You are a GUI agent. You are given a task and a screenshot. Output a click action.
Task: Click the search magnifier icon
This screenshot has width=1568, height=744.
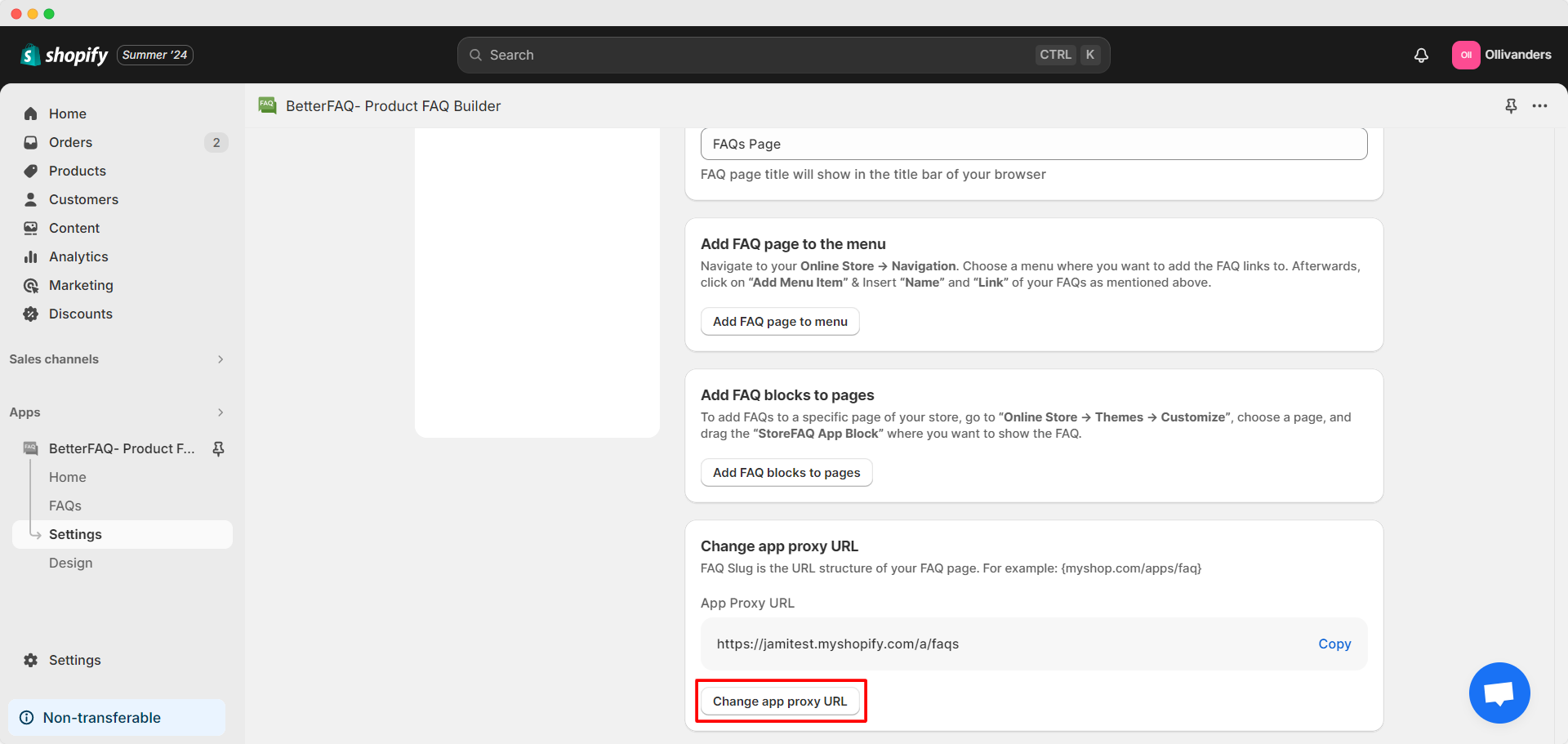(475, 55)
